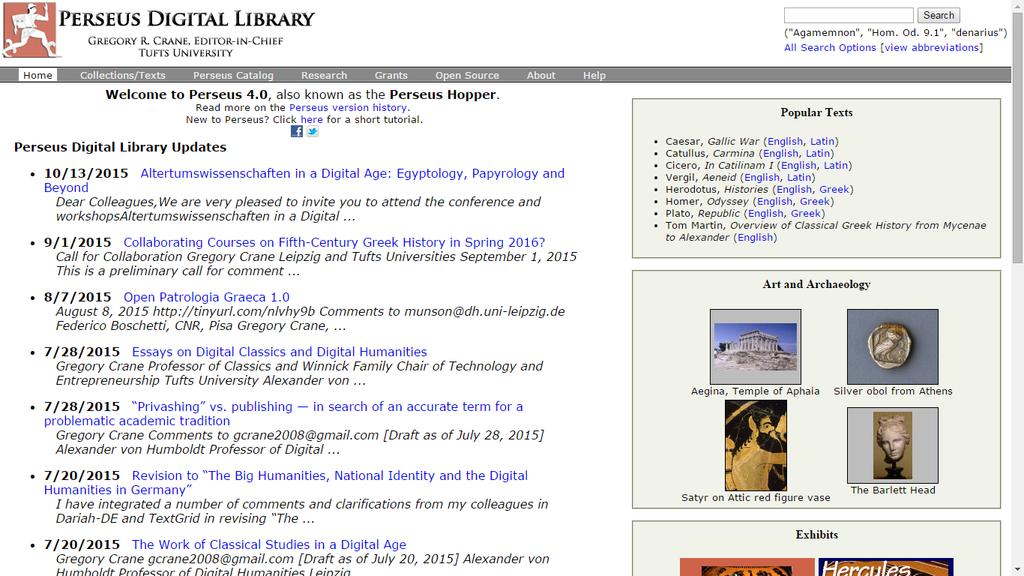Open the Twitter icon link
Image resolution: width=1024 pixels, height=576 pixels.
pyautogui.click(x=313, y=131)
